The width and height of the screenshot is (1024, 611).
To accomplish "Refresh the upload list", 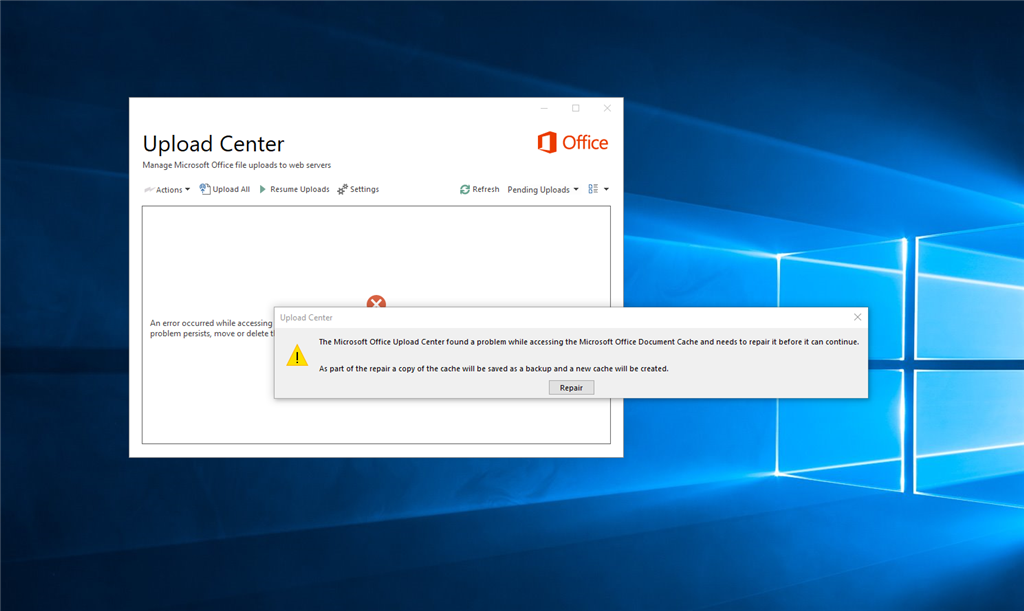I will (479, 189).
